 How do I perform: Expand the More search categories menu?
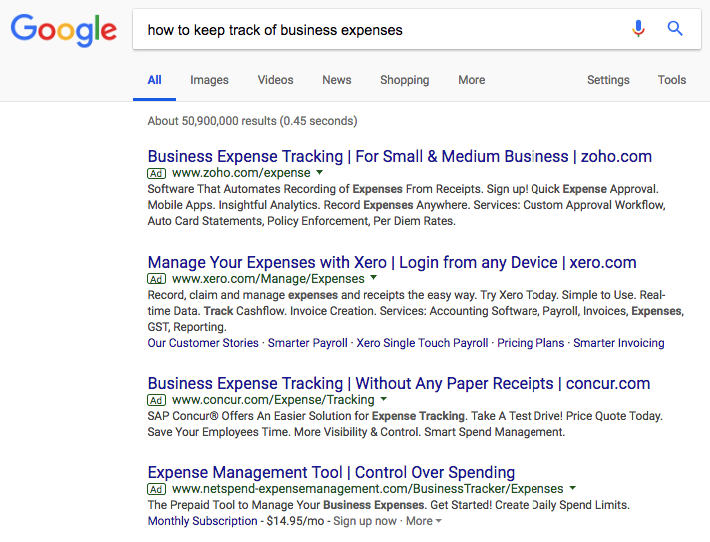471,80
